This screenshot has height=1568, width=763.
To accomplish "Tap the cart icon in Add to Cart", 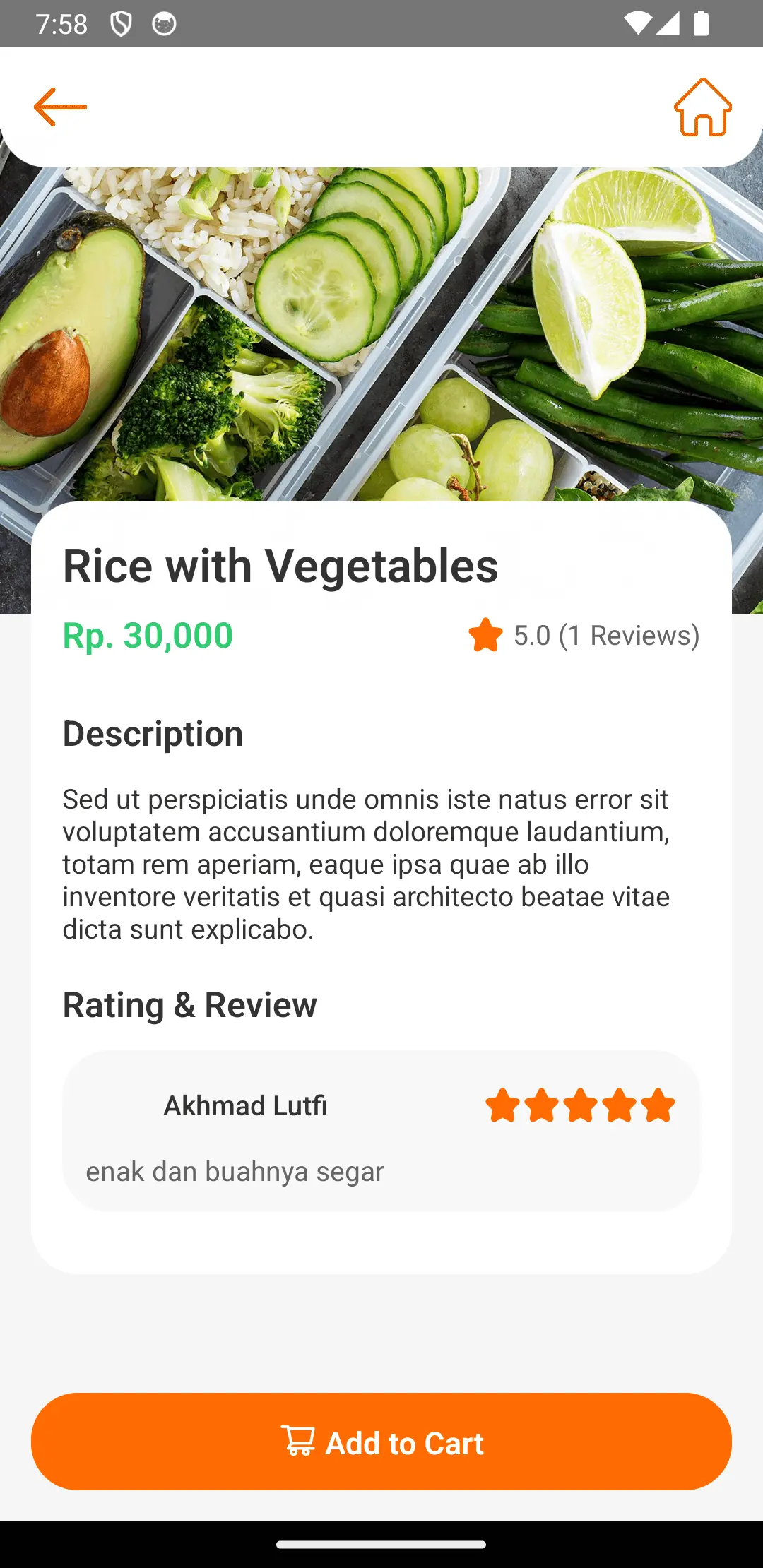I will tap(298, 1441).
